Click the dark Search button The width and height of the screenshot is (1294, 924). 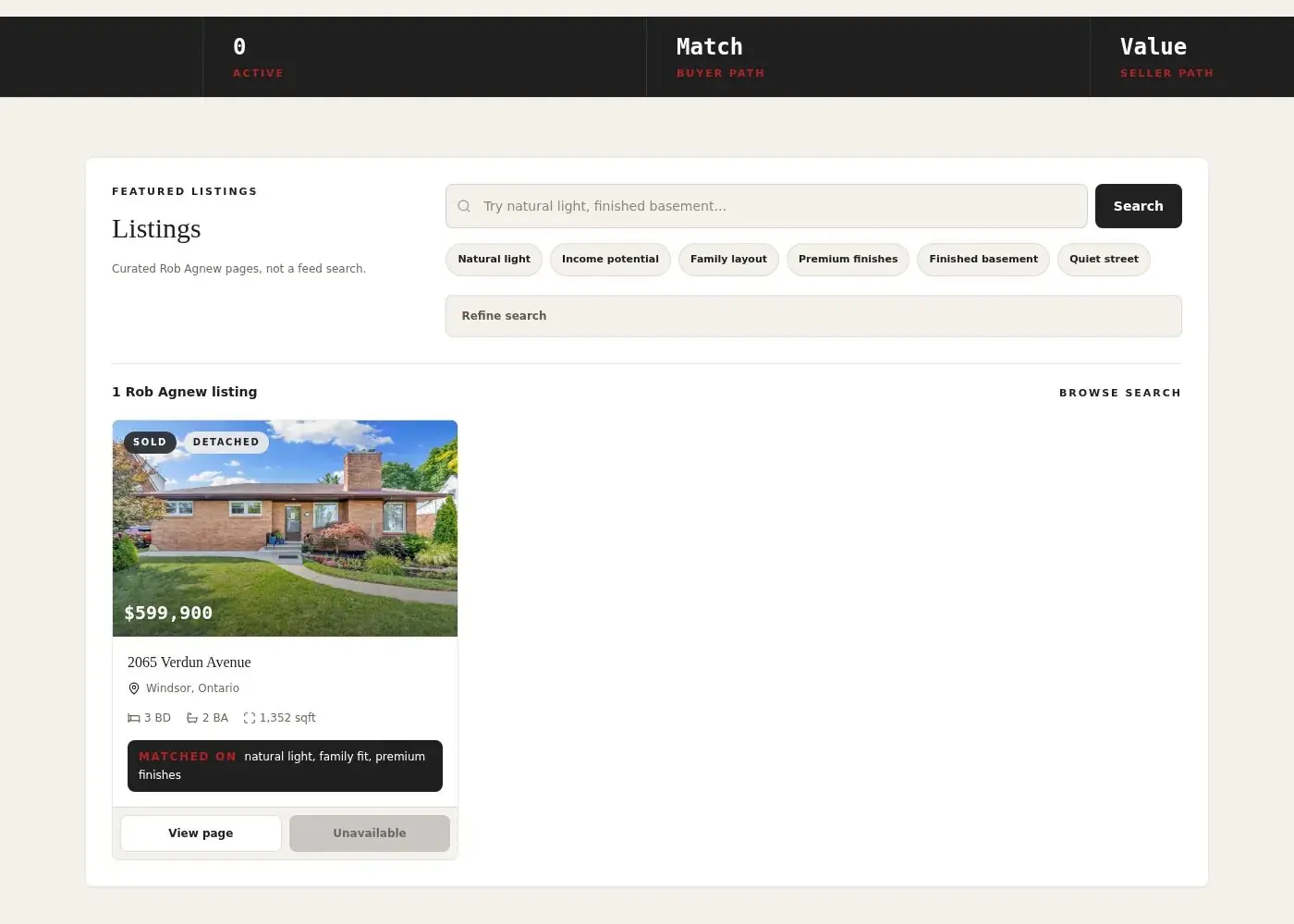[1139, 206]
